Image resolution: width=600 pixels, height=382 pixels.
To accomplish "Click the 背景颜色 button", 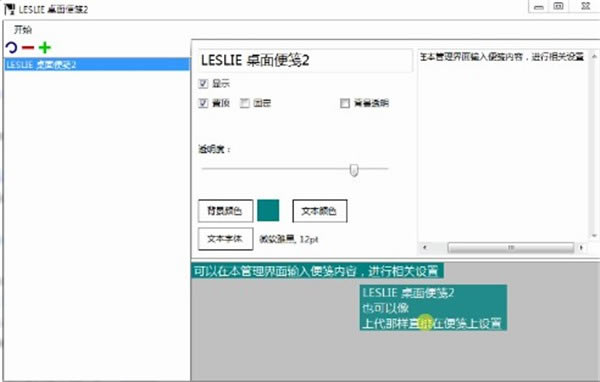I will tap(225, 211).
